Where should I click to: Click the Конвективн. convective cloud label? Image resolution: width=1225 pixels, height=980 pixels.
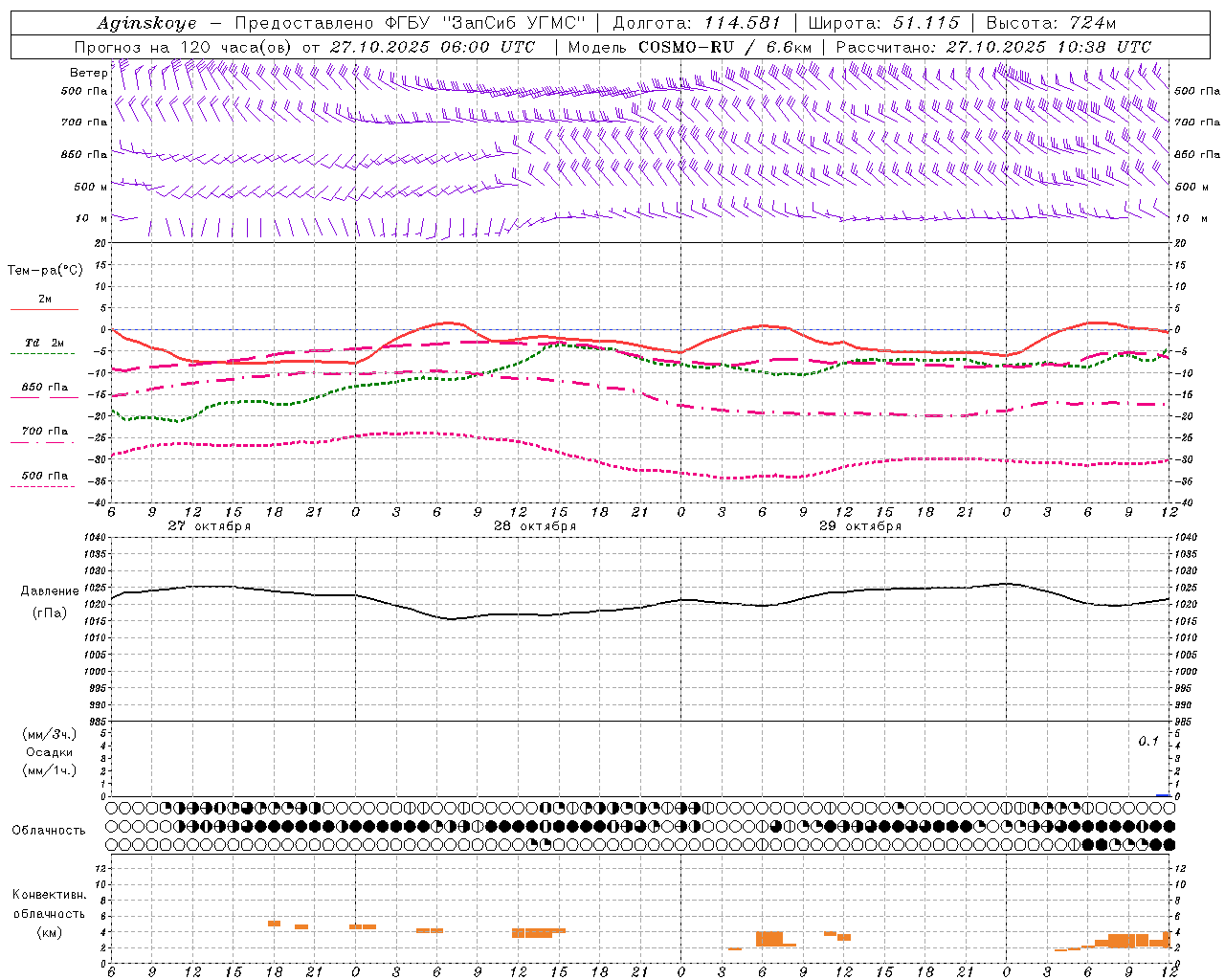[49, 895]
